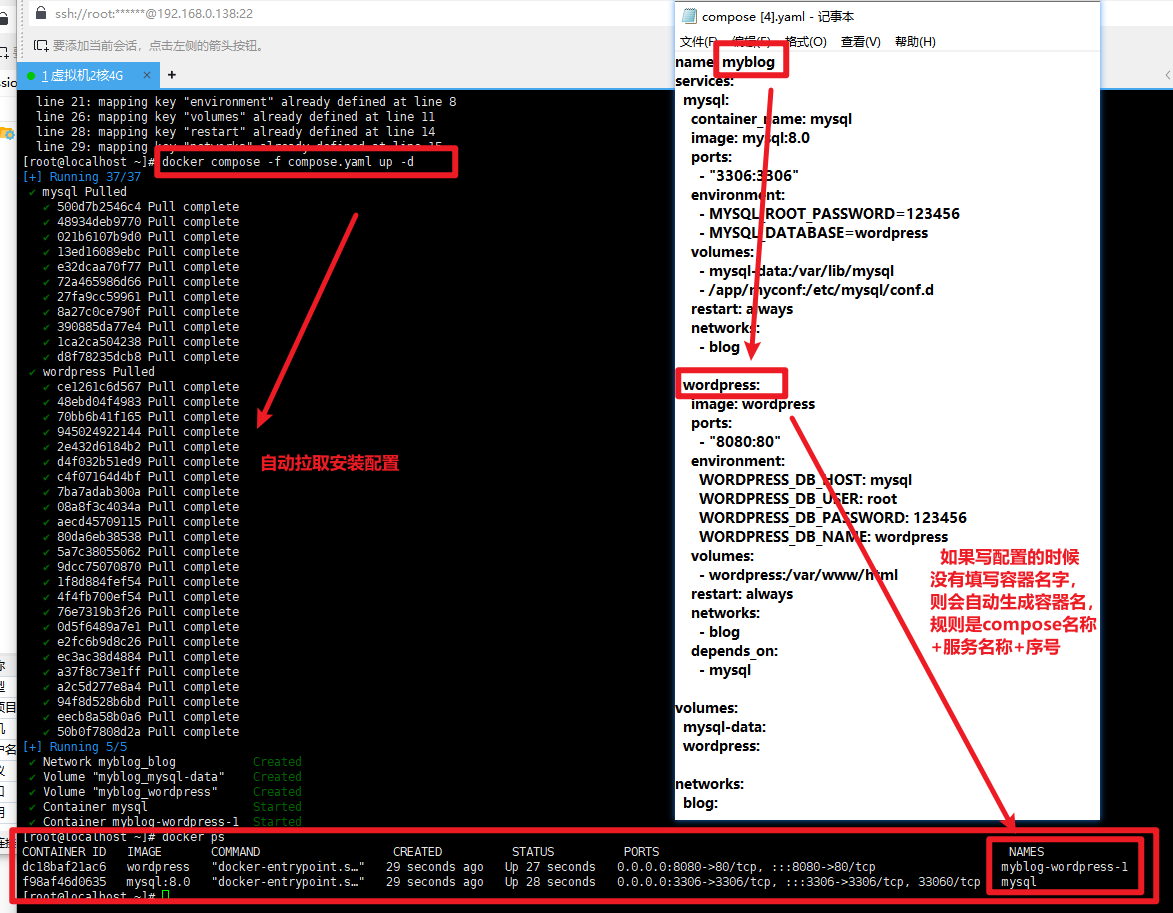Click the mysql-data:/var/lib/mysql volume line
This screenshot has height=913, width=1173.
coord(797,271)
